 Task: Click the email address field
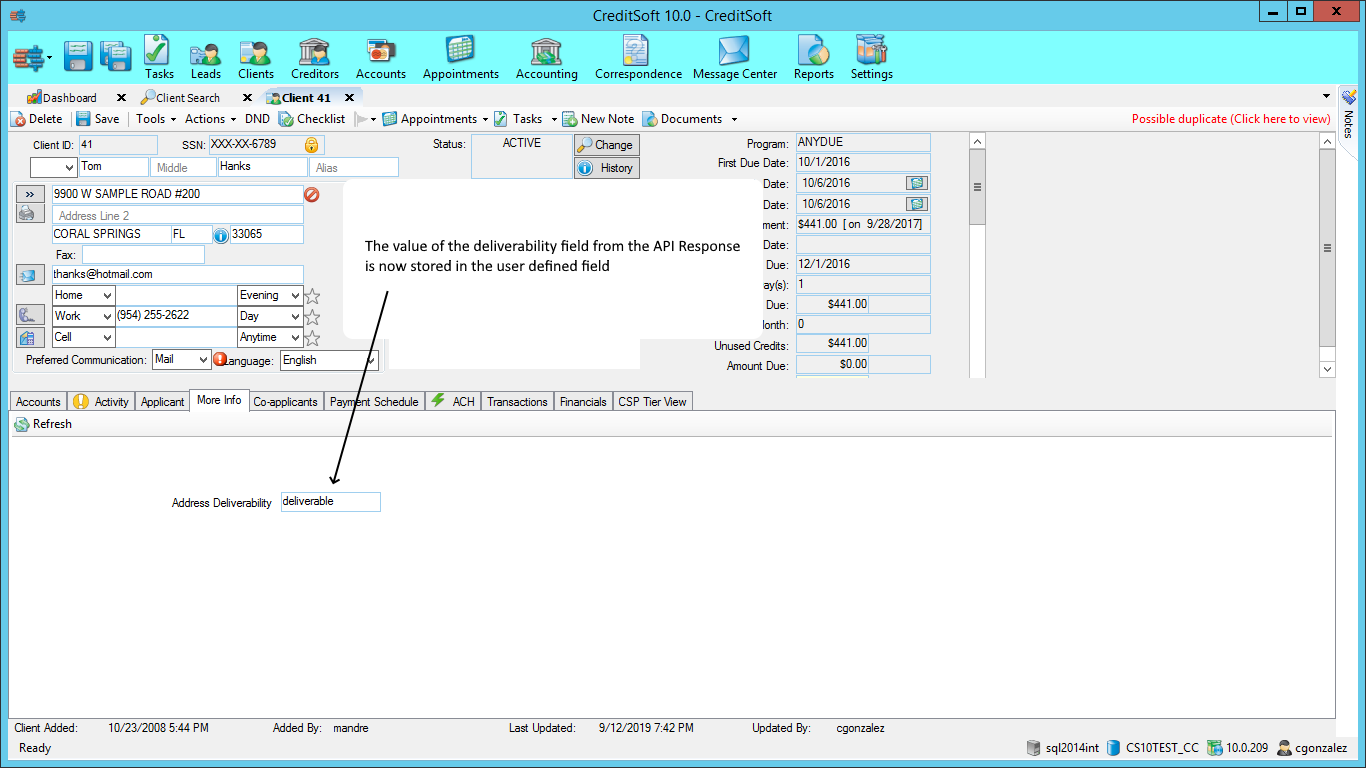click(177, 275)
